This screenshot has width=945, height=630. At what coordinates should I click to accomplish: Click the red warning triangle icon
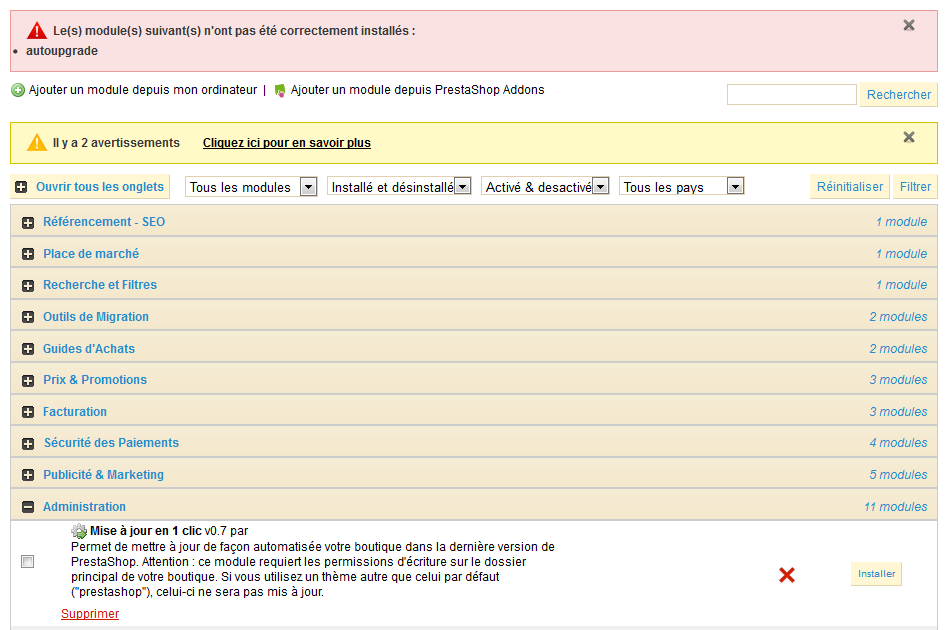pyautogui.click(x=37, y=30)
